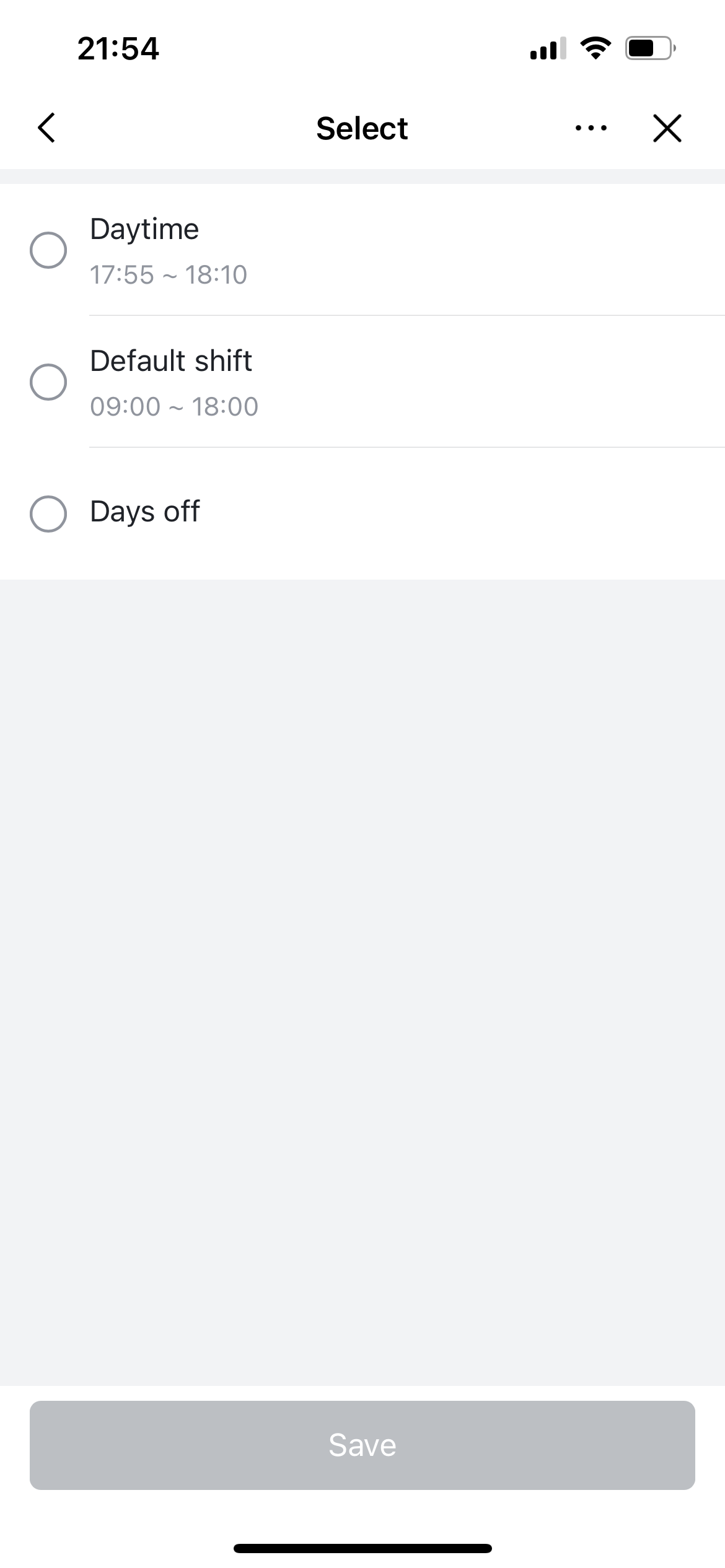
Task: Tap the empty gray area below the list
Action: click(362, 929)
